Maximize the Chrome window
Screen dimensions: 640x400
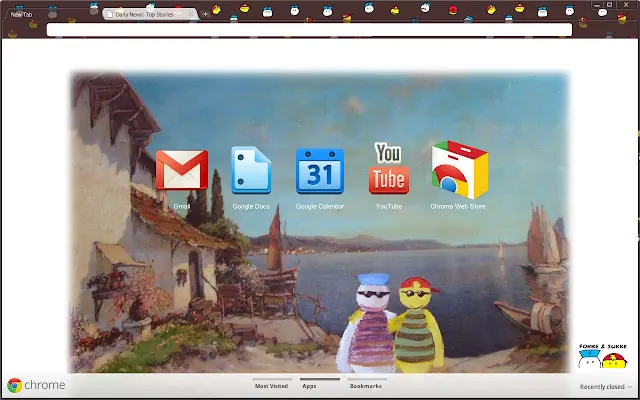click(609, 4)
